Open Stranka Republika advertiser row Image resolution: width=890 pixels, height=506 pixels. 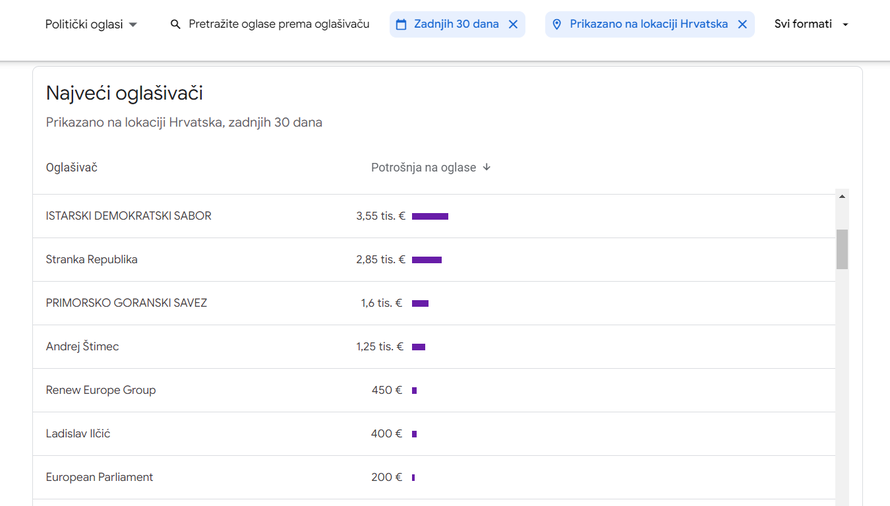(x=92, y=260)
